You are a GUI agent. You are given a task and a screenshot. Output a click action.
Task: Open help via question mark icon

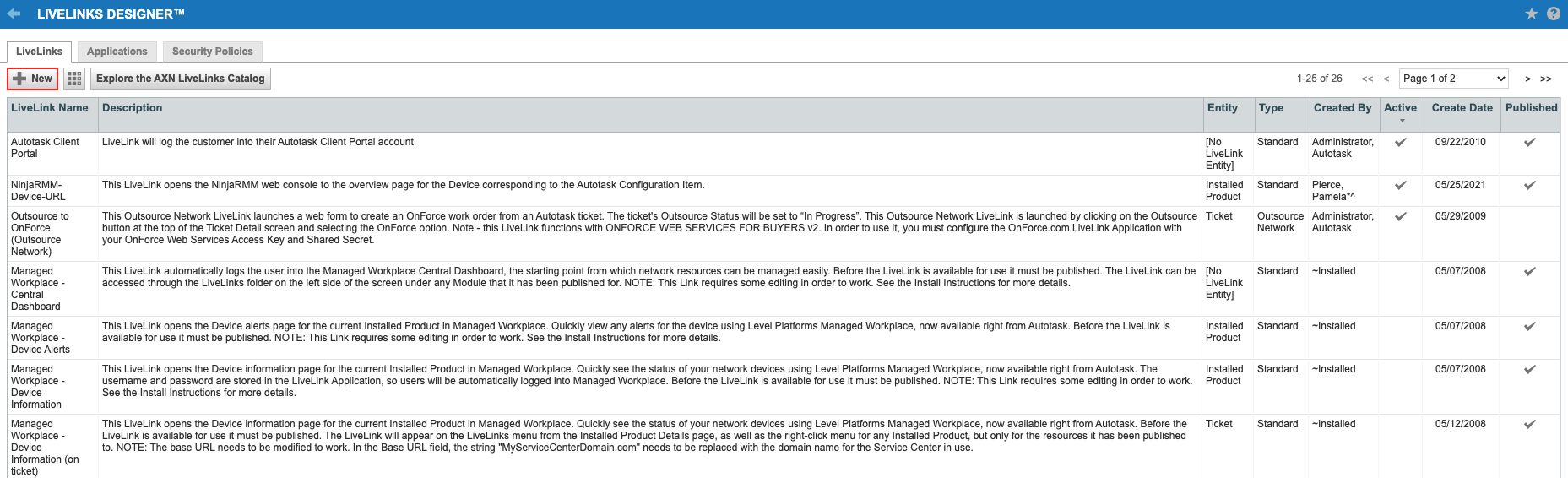pos(1554,14)
